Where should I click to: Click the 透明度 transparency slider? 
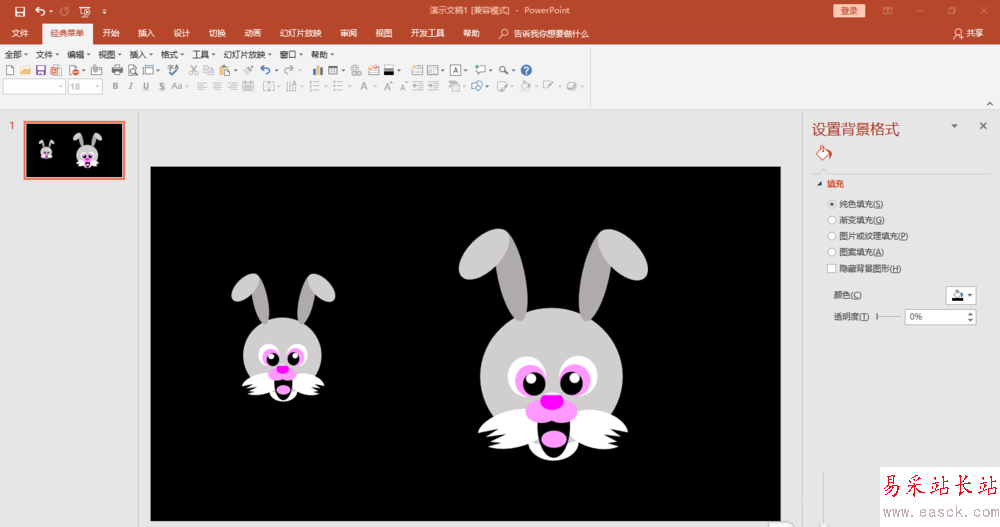888,317
